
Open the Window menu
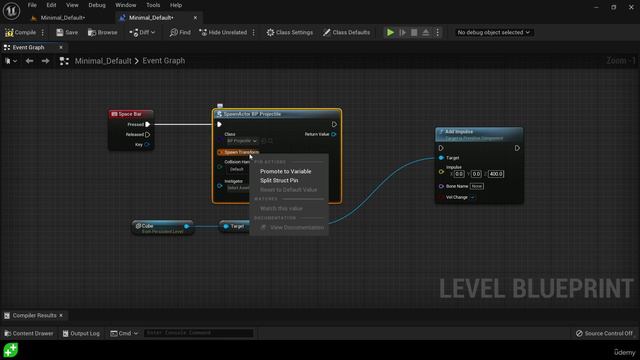click(x=125, y=5)
